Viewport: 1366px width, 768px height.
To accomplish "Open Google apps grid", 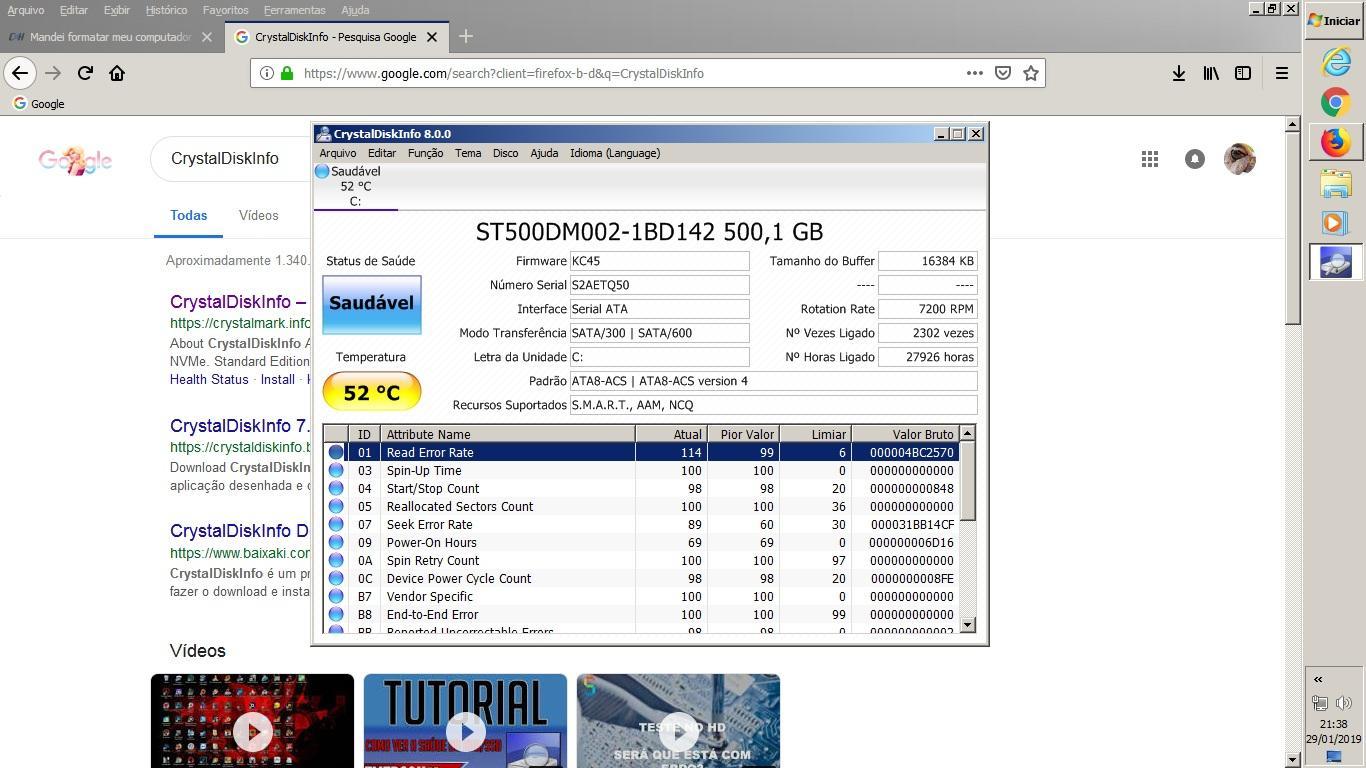I will click(x=1150, y=159).
